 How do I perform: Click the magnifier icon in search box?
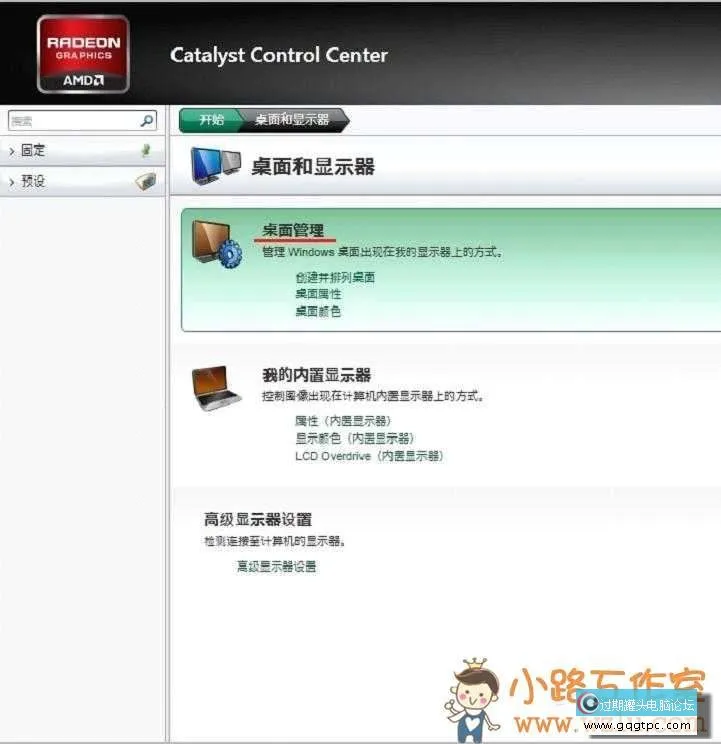(147, 120)
